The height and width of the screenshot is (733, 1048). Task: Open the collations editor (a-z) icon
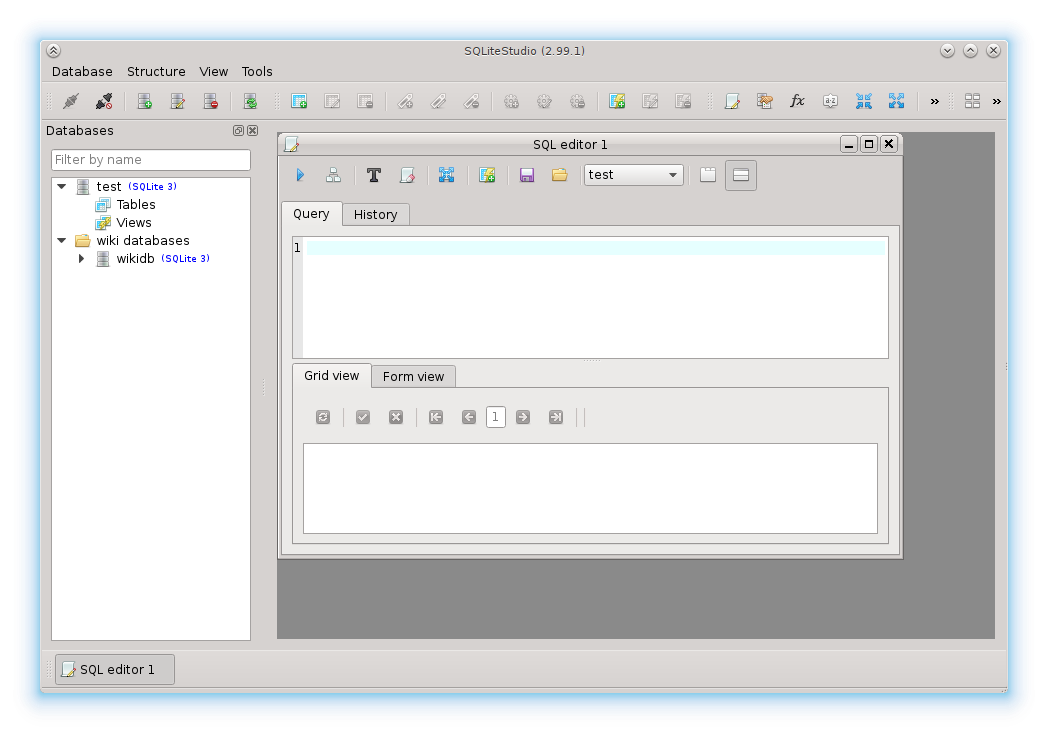coord(830,102)
